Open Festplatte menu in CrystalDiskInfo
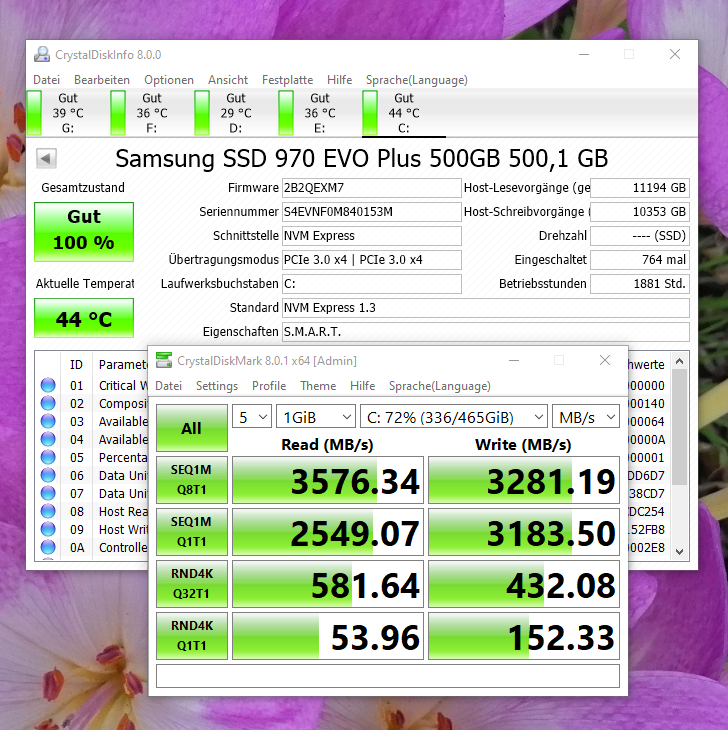Image resolution: width=728 pixels, height=730 pixels. click(x=287, y=80)
